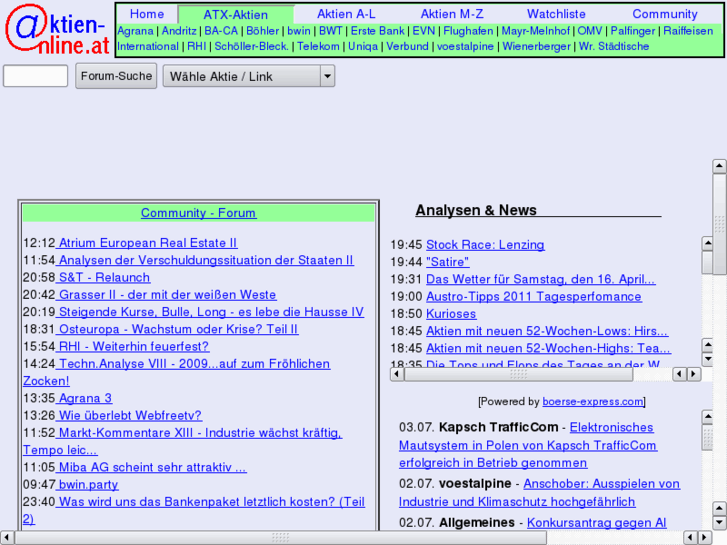Image resolution: width=727 pixels, height=545 pixels.
Task: Open the bwin.party forum thread
Action: pyautogui.click(x=87, y=485)
